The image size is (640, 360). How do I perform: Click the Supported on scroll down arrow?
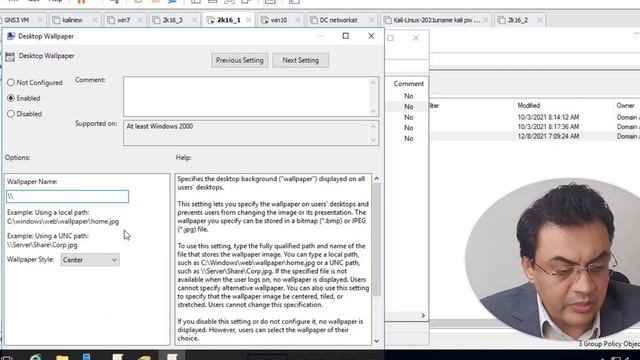(373, 140)
